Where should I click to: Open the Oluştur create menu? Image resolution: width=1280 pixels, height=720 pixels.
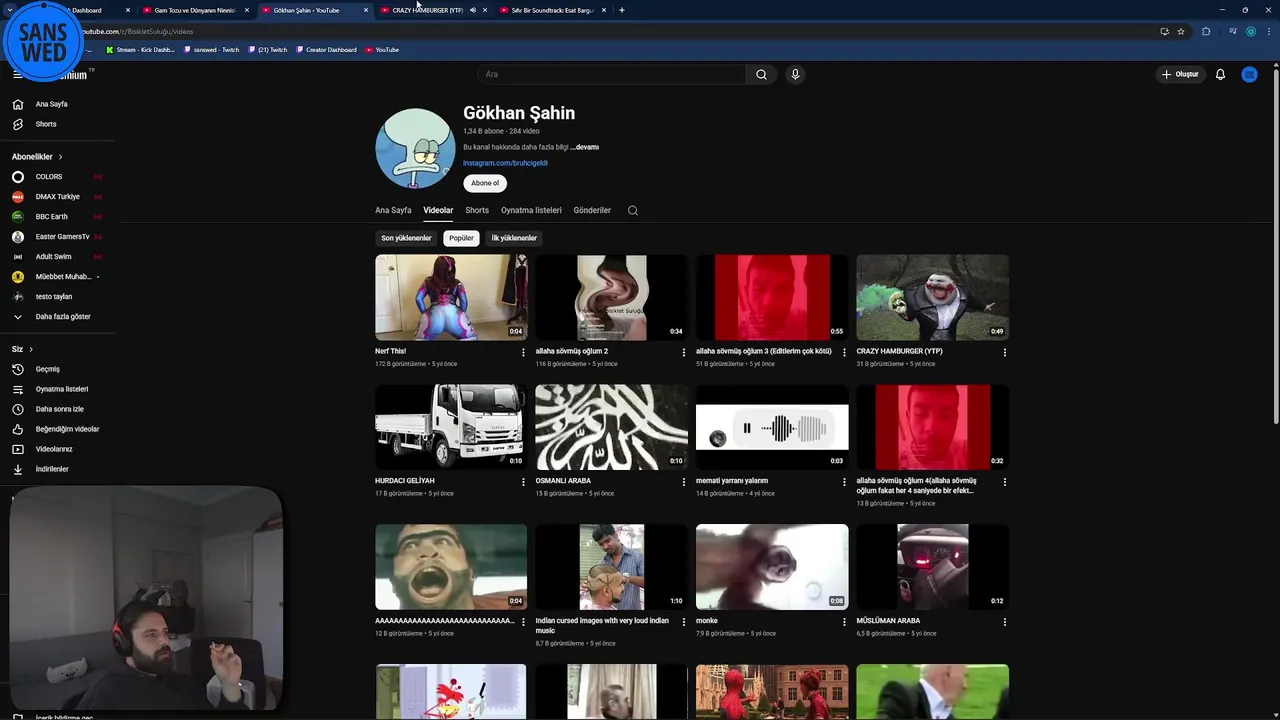pyautogui.click(x=1180, y=74)
